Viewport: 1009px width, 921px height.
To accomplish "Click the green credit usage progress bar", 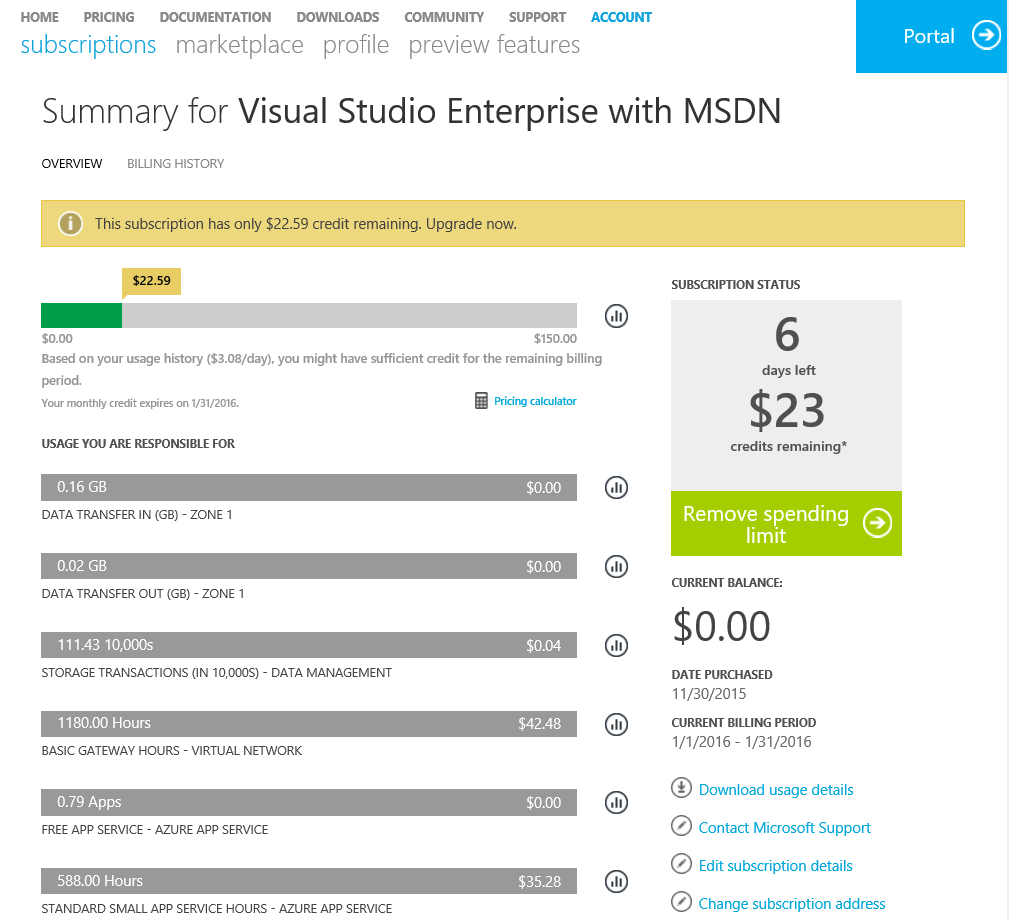I will point(82,315).
